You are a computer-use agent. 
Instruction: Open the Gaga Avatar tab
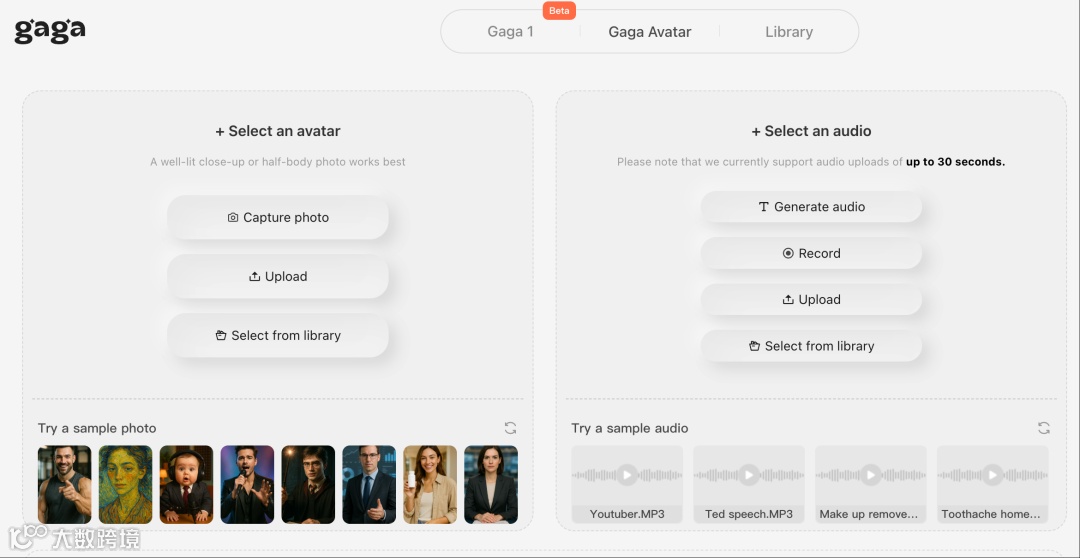[x=650, y=32]
